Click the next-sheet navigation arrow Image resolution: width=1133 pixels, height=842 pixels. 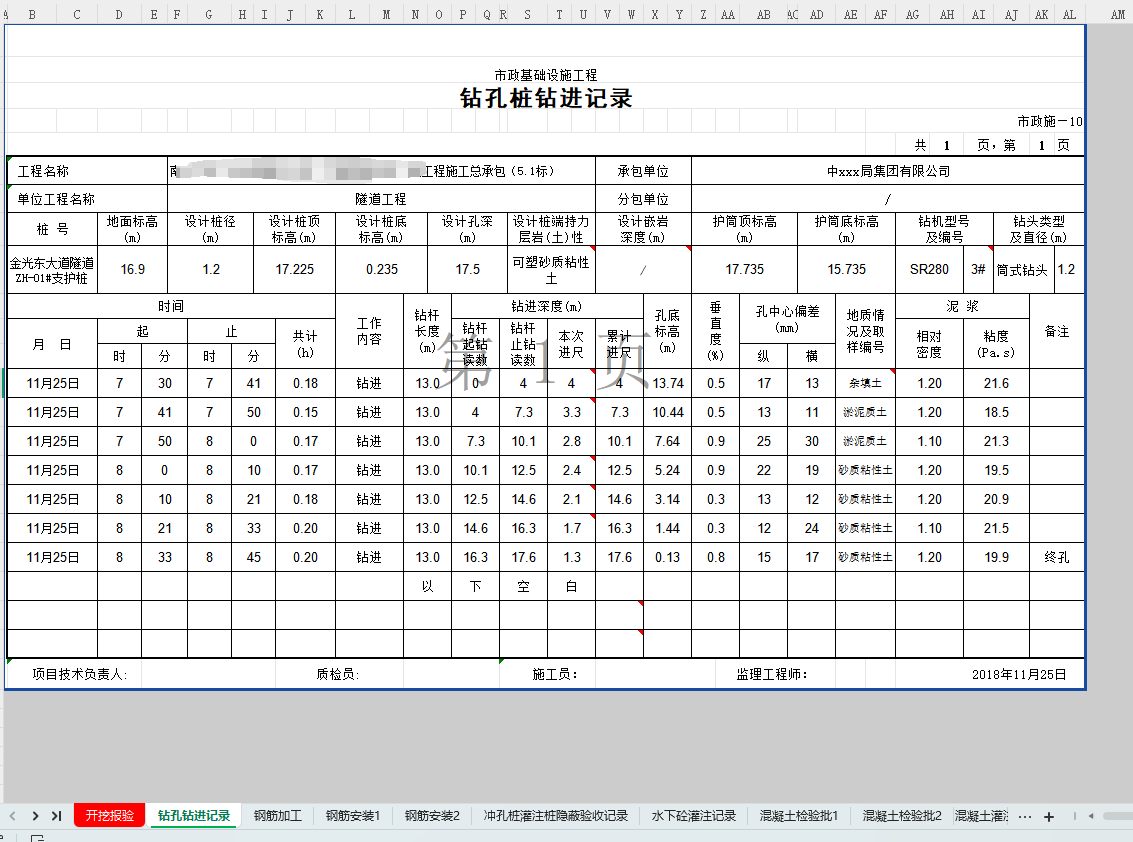[35, 816]
